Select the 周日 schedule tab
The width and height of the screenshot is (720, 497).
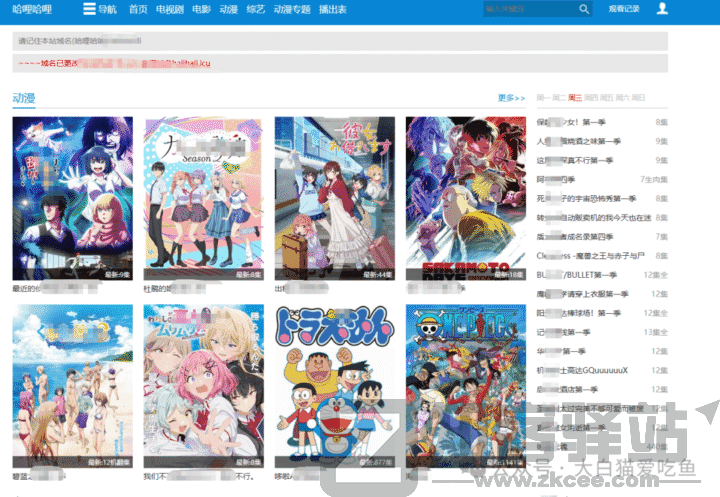(x=638, y=98)
